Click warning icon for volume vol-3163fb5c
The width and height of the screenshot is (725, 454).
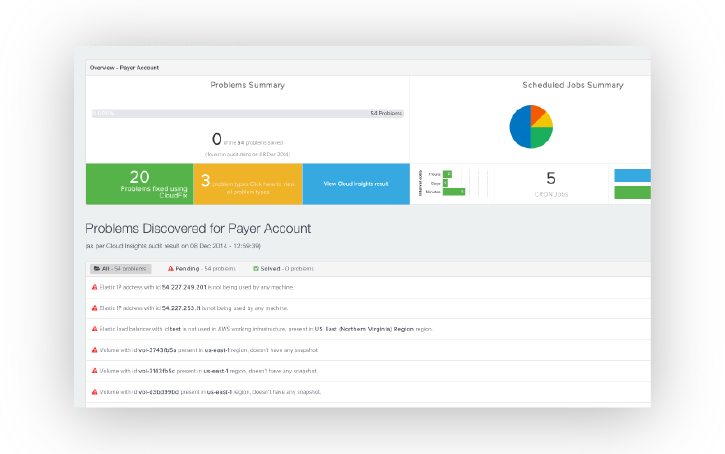tap(93, 371)
